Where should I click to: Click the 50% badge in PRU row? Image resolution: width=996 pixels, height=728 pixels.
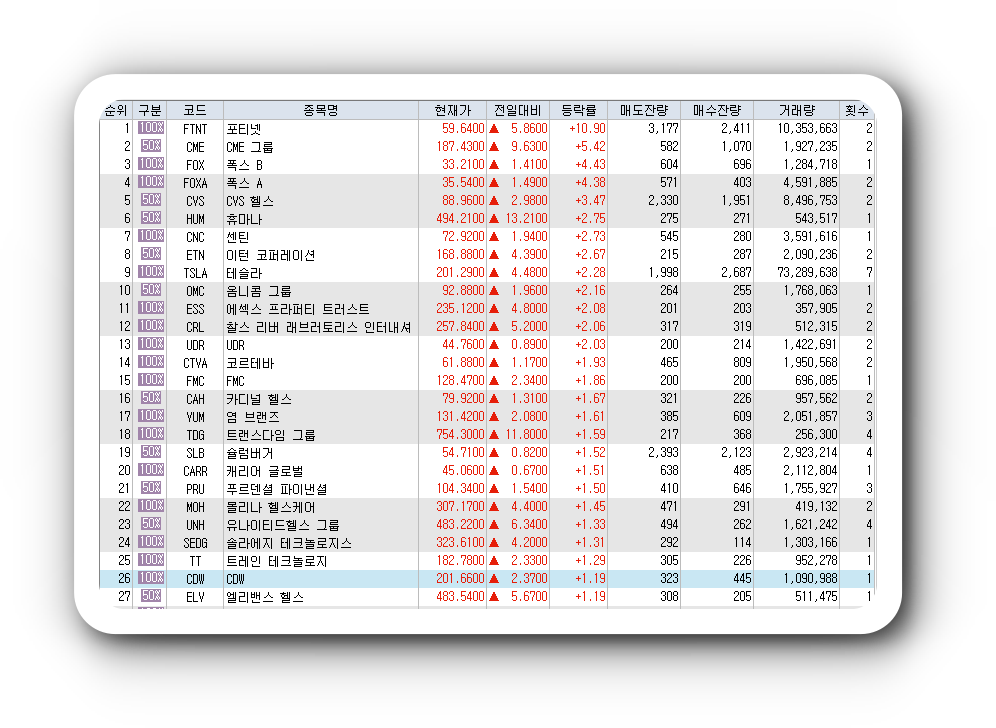pyautogui.click(x=151, y=488)
